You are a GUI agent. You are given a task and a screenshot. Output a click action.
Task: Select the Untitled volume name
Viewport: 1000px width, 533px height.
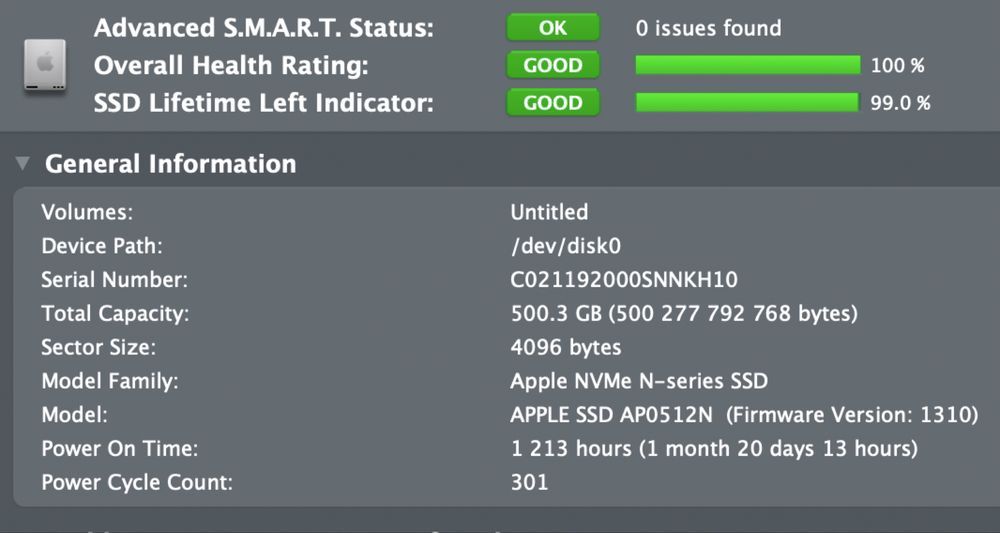(x=549, y=212)
